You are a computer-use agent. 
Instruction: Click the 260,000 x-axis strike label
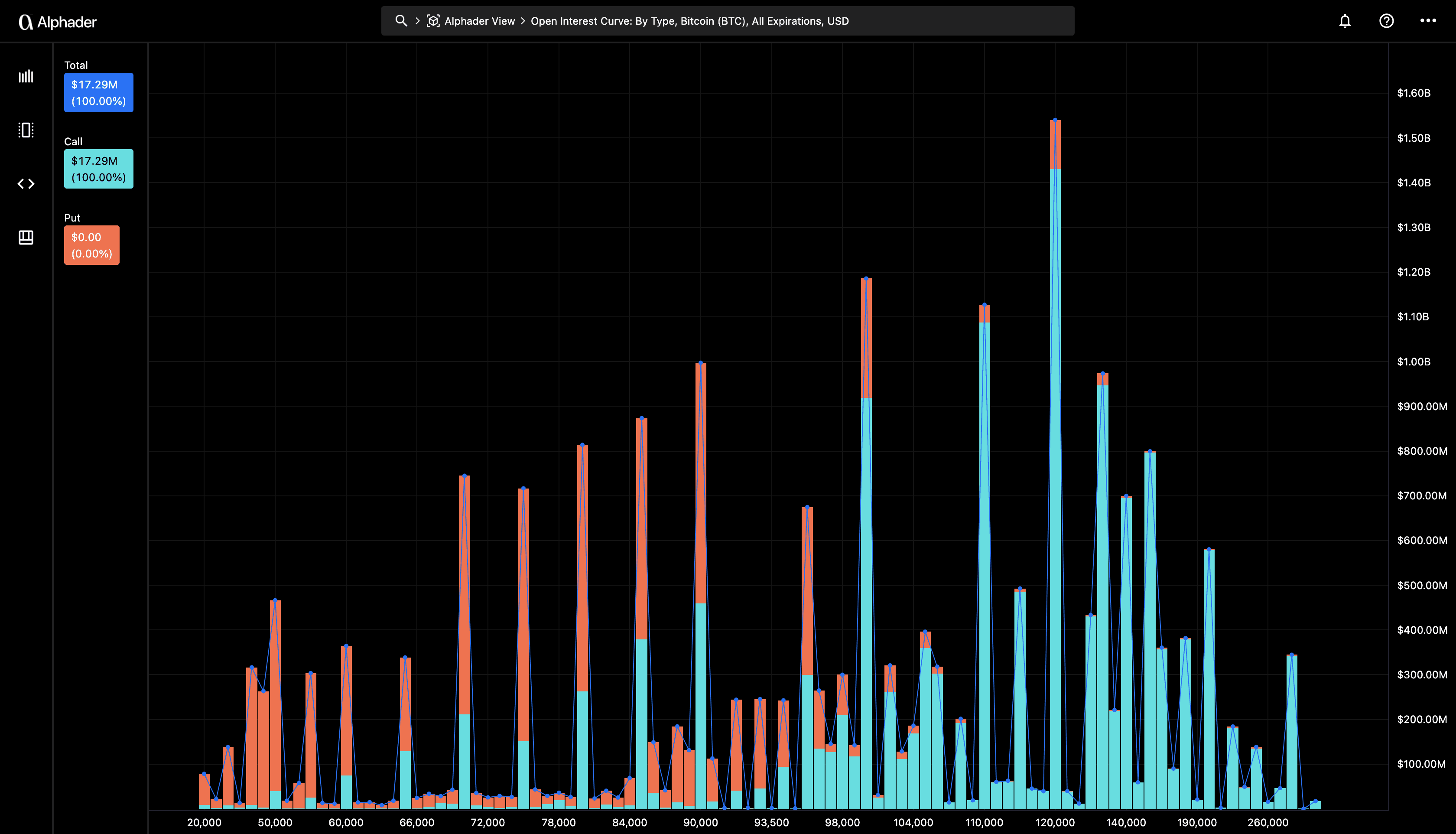pos(1268,823)
